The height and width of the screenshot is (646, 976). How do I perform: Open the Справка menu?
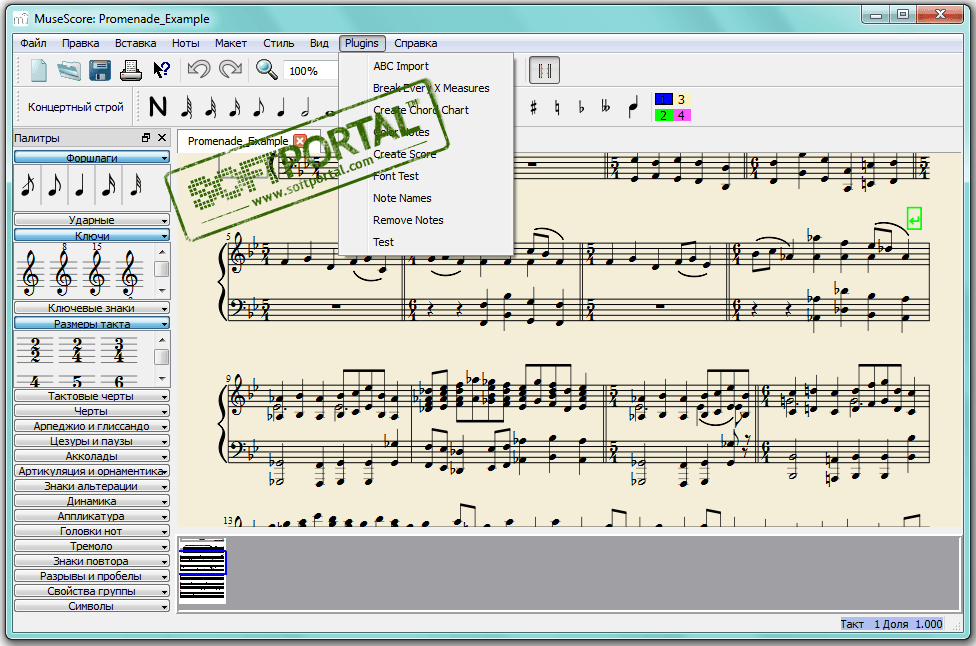tap(415, 43)
